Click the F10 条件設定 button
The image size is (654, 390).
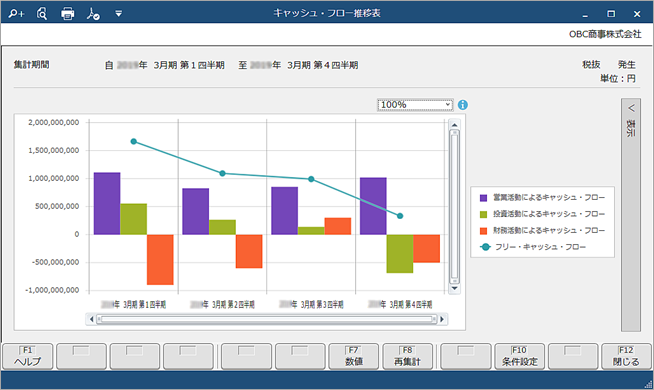coord(519,357)
